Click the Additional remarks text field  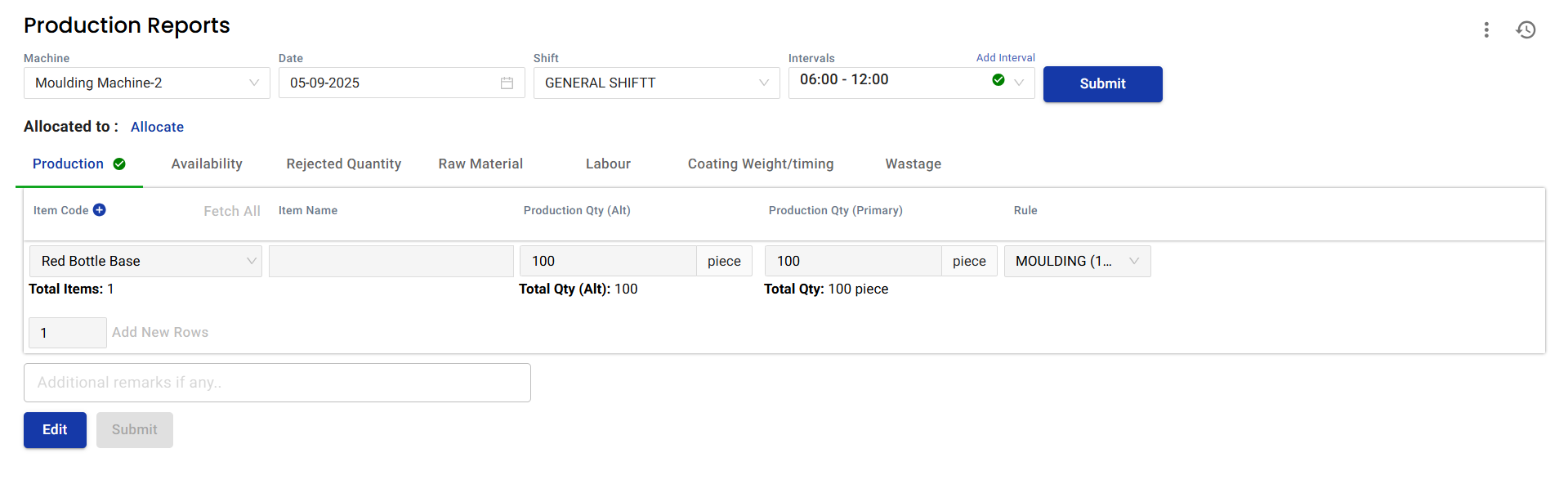tap(277, 383)
